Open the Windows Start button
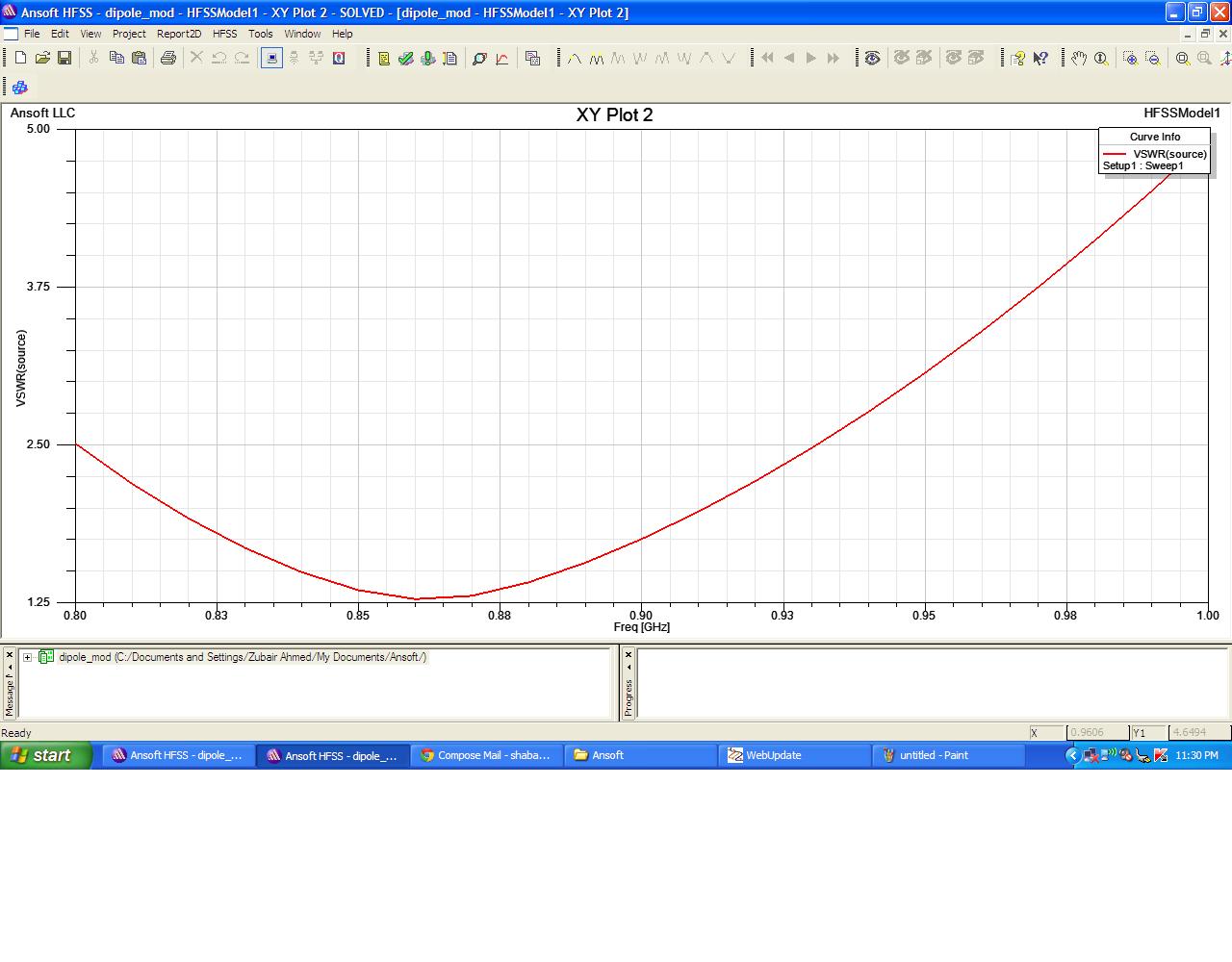This screenshot has height=962, width=1232. click(x=46, y=755)
